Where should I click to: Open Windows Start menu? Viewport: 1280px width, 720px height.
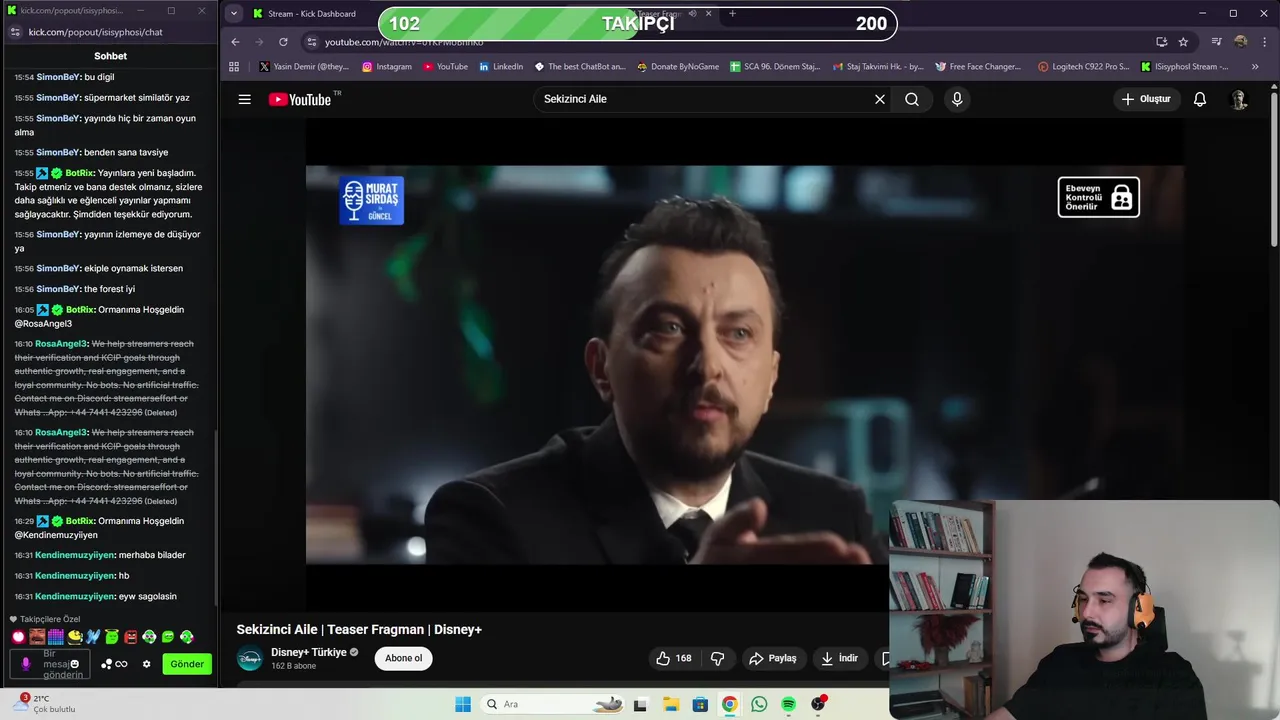pyautogui.click(x=463, y=704)
